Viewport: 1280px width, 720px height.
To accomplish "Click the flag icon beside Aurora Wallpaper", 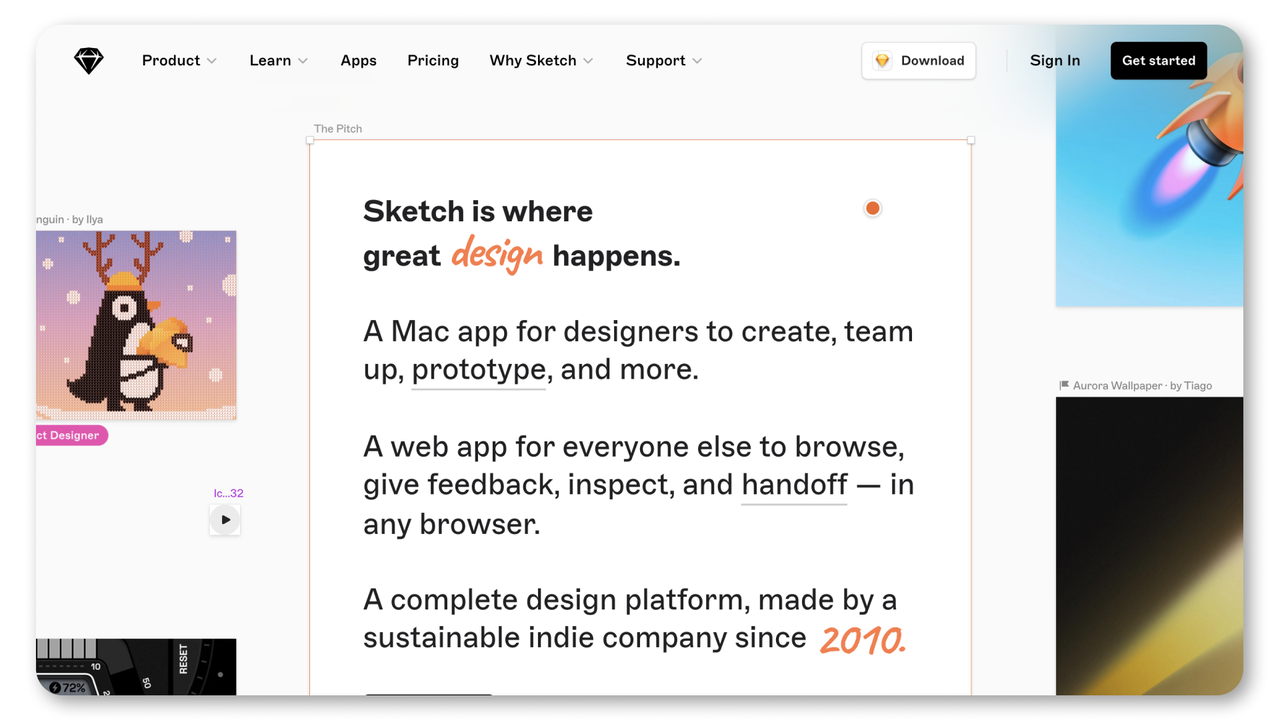I will tap(1064, 385).
